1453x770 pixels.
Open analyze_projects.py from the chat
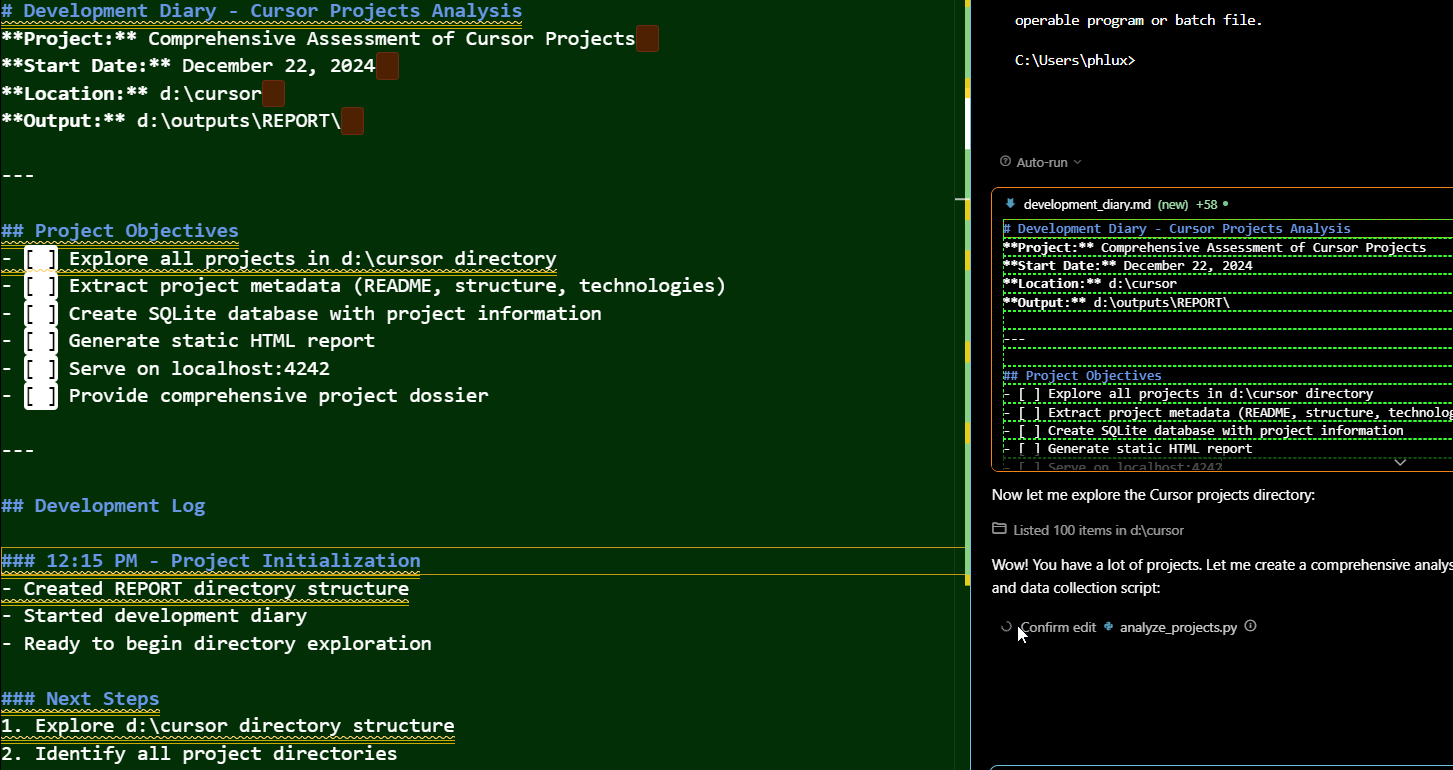[1178, 627]
